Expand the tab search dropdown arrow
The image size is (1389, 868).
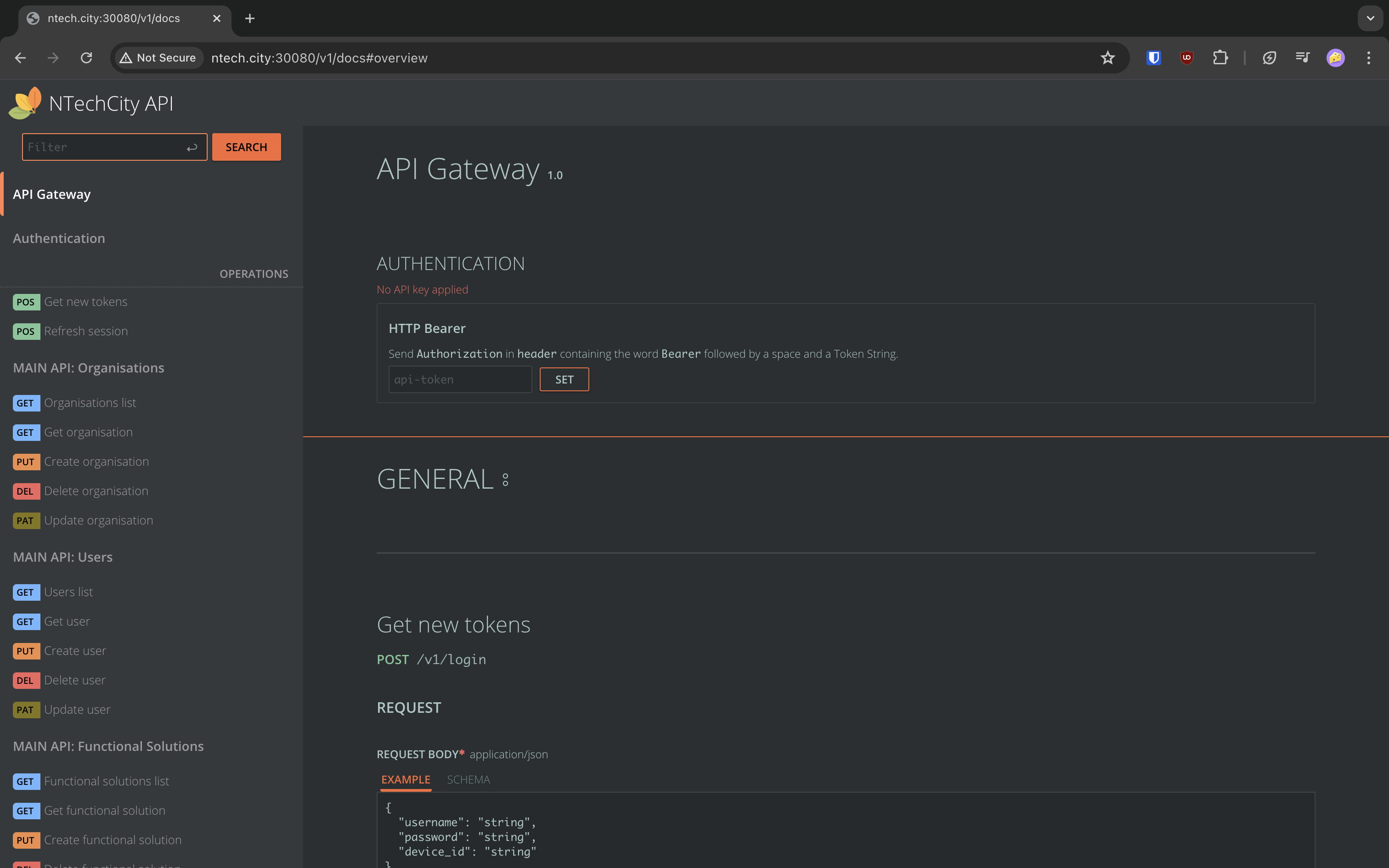1370,18
